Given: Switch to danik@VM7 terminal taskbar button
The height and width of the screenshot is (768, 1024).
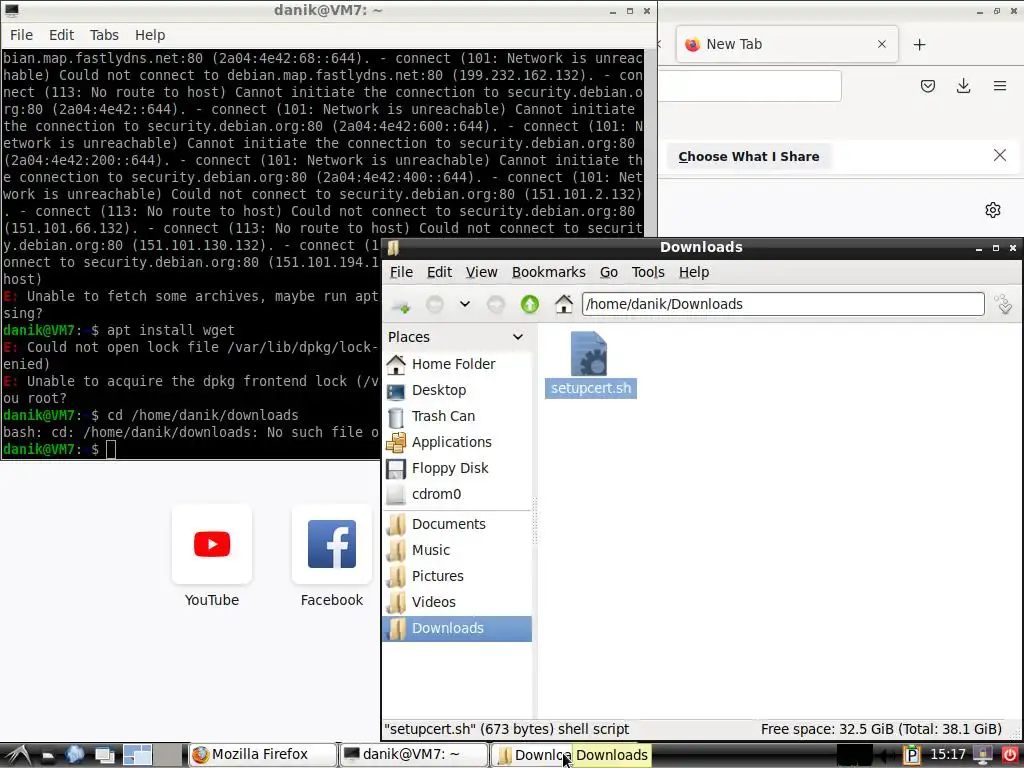Looking at the screenshot, I should (414, 755).
